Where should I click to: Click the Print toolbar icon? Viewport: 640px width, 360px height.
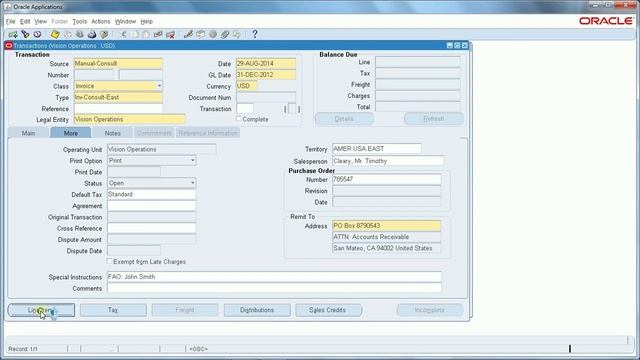(92, 35)
